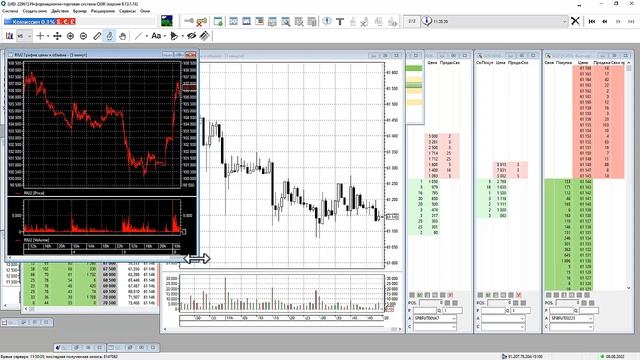Click price field P in rightmost order book
The image size is (640, 360).
click(x=561, y=311)
